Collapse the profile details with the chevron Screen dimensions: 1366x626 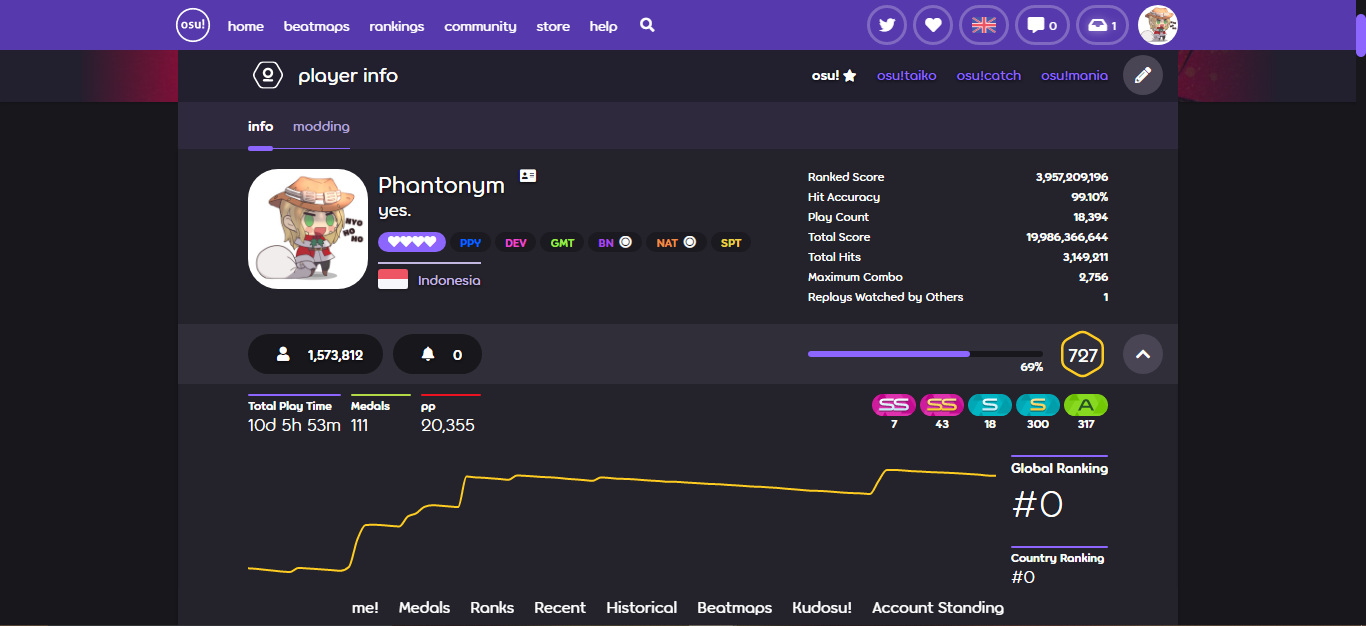(1143, 354)
